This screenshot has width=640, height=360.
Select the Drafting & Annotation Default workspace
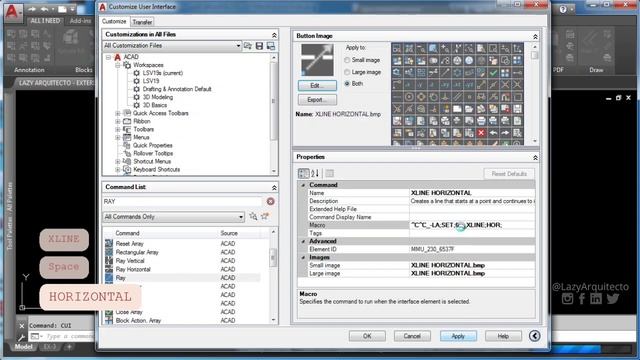coord(177,89)
